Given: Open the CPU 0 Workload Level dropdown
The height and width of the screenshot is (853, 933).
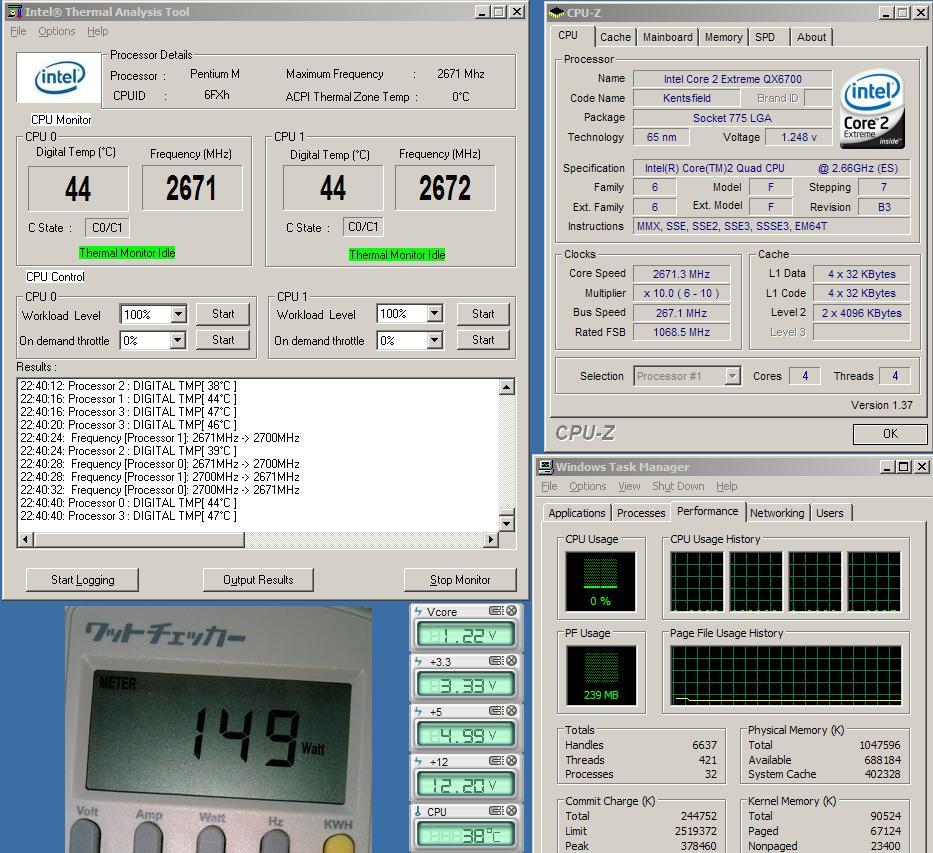Looking at the screenshot, I should pyautogui.click(x=179, y=313).
